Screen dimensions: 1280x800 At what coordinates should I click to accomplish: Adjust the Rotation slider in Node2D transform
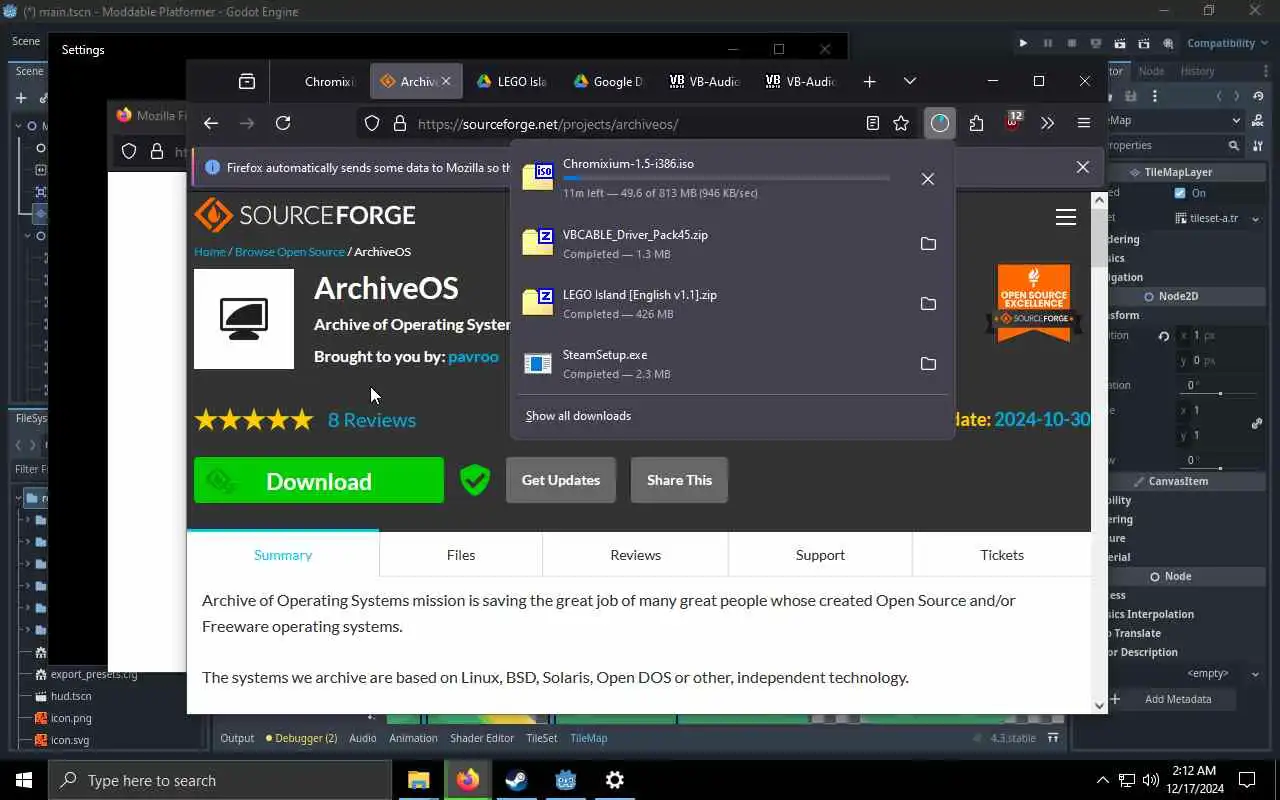point(1220,392)
